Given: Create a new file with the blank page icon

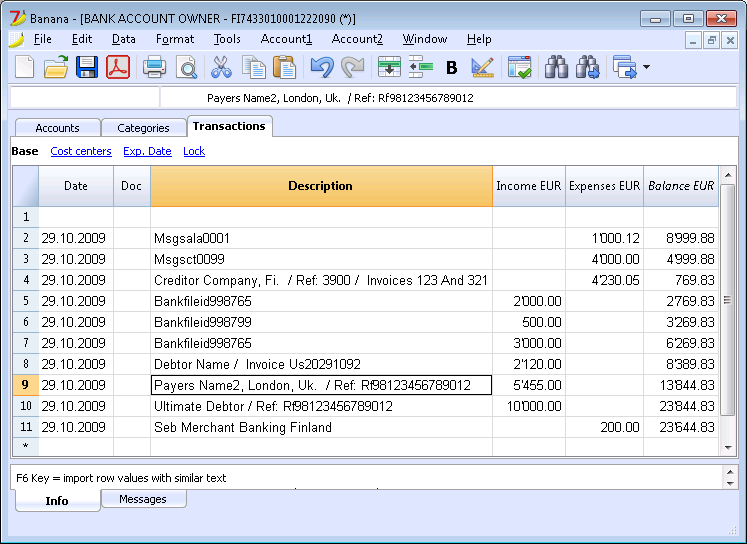Looking at the screenshot, I should (x=25, y=67).
